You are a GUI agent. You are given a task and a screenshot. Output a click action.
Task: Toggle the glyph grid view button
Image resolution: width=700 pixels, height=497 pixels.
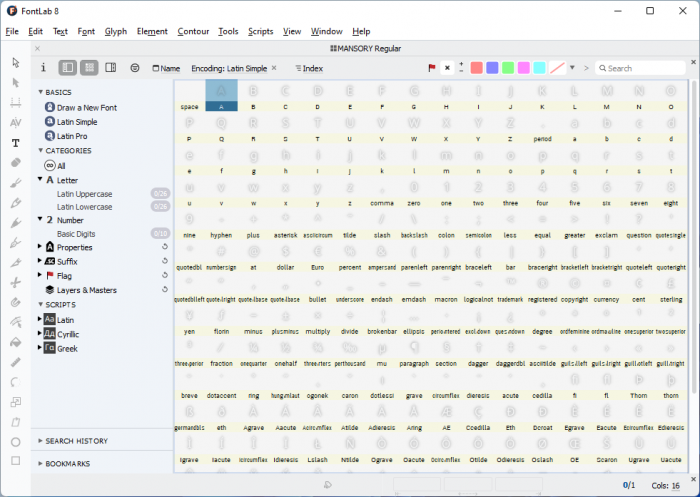[89, 68]
